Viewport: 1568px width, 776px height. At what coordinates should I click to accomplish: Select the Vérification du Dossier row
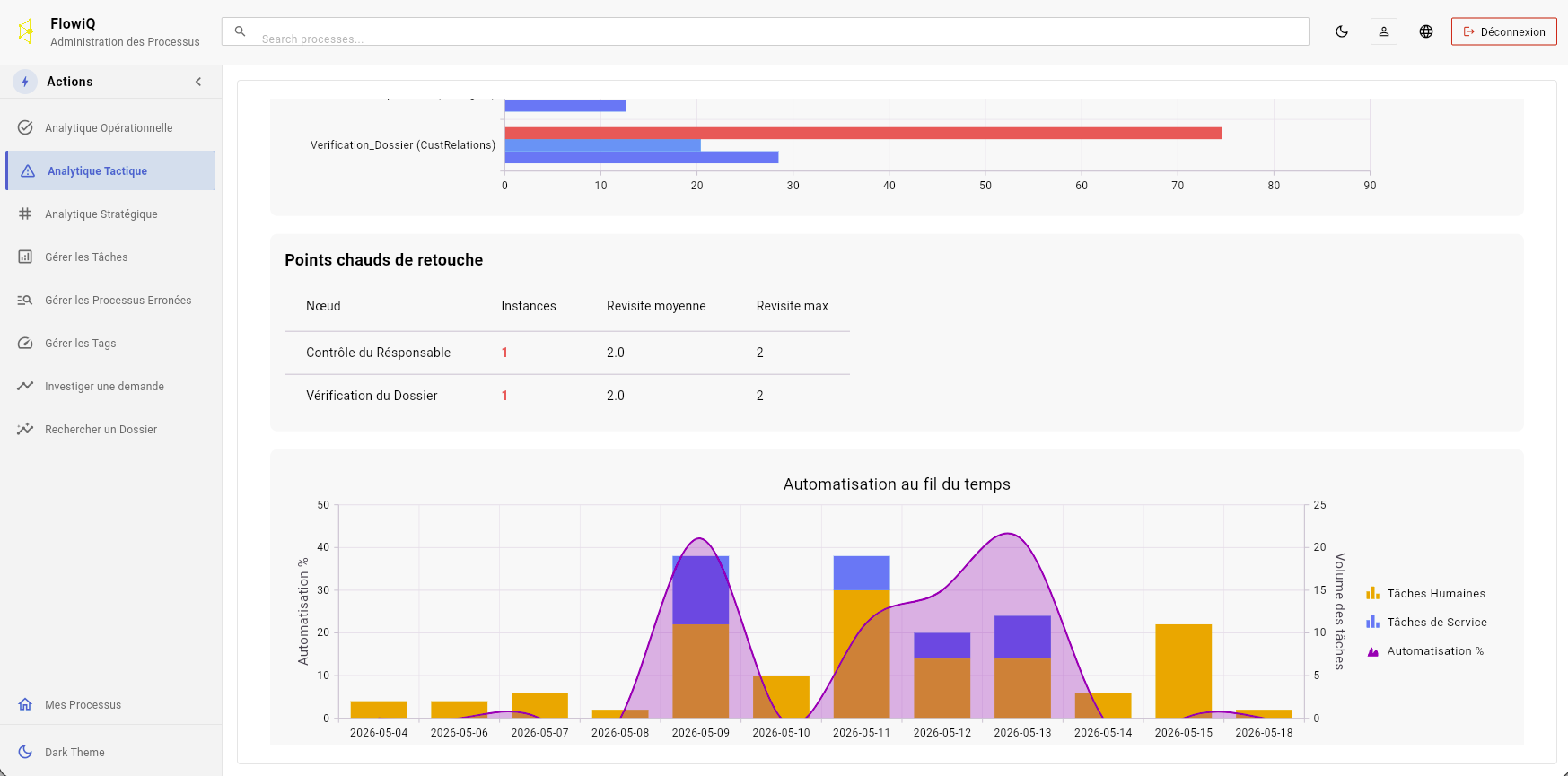click(x=567, y=396)
